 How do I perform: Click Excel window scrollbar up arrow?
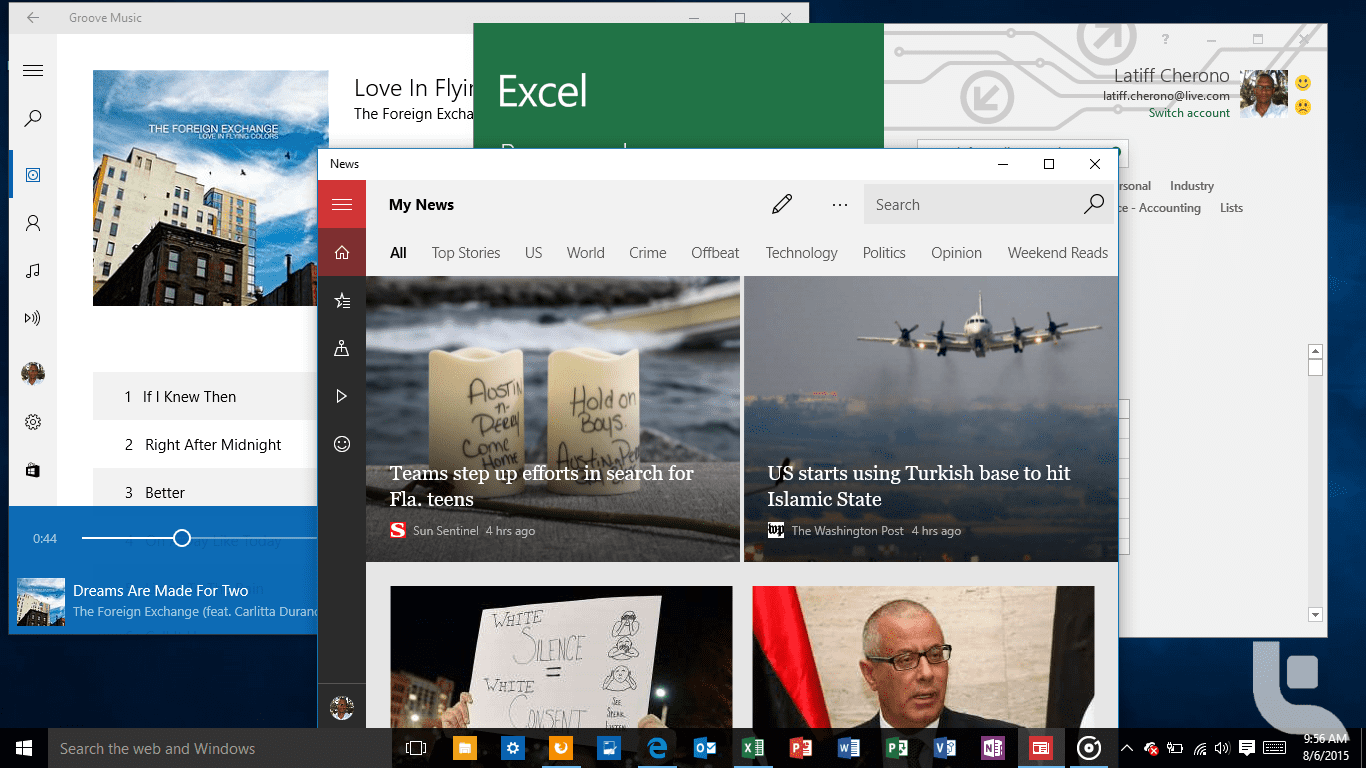click(x=1315, y=352)
